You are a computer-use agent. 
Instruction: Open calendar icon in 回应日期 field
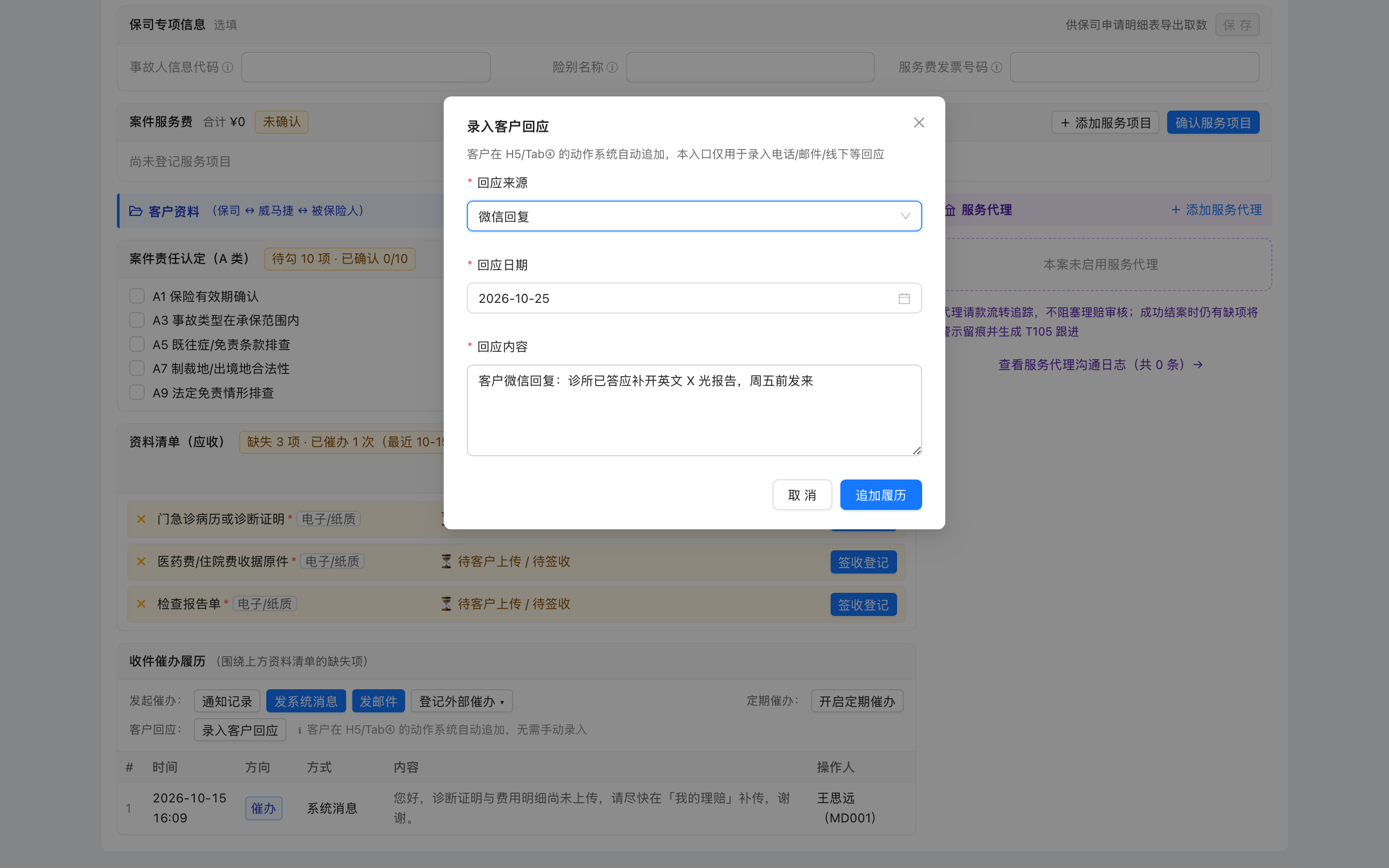pos(904,298)
